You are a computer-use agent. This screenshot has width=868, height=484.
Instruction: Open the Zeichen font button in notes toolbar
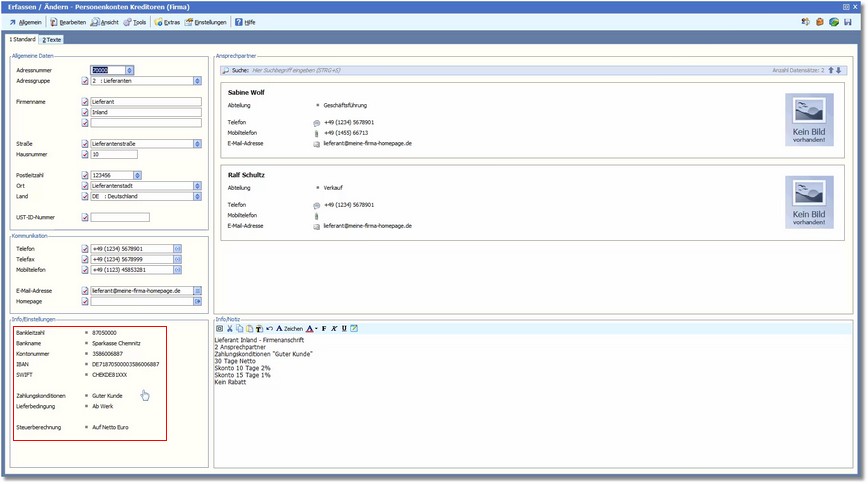coord(289,328)
